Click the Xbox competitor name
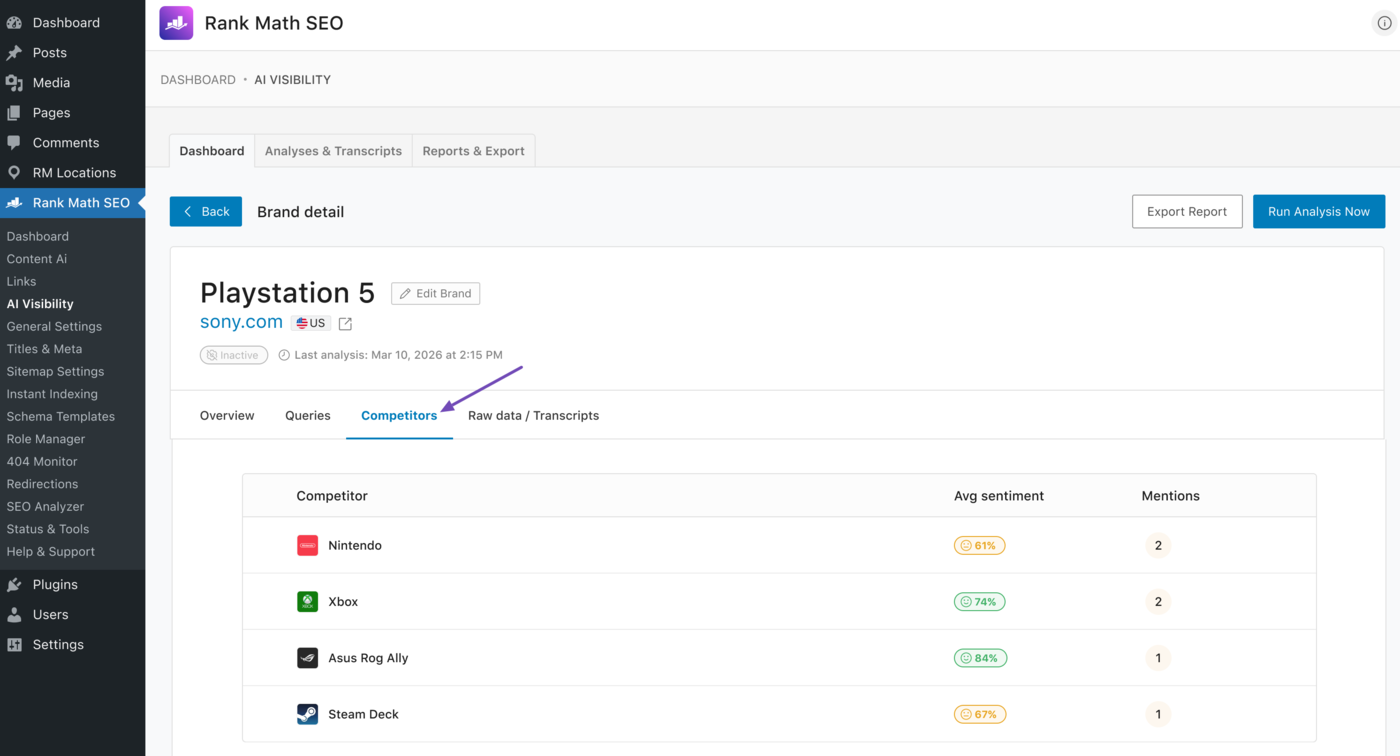1400x756 pixels. pos(343,601)
